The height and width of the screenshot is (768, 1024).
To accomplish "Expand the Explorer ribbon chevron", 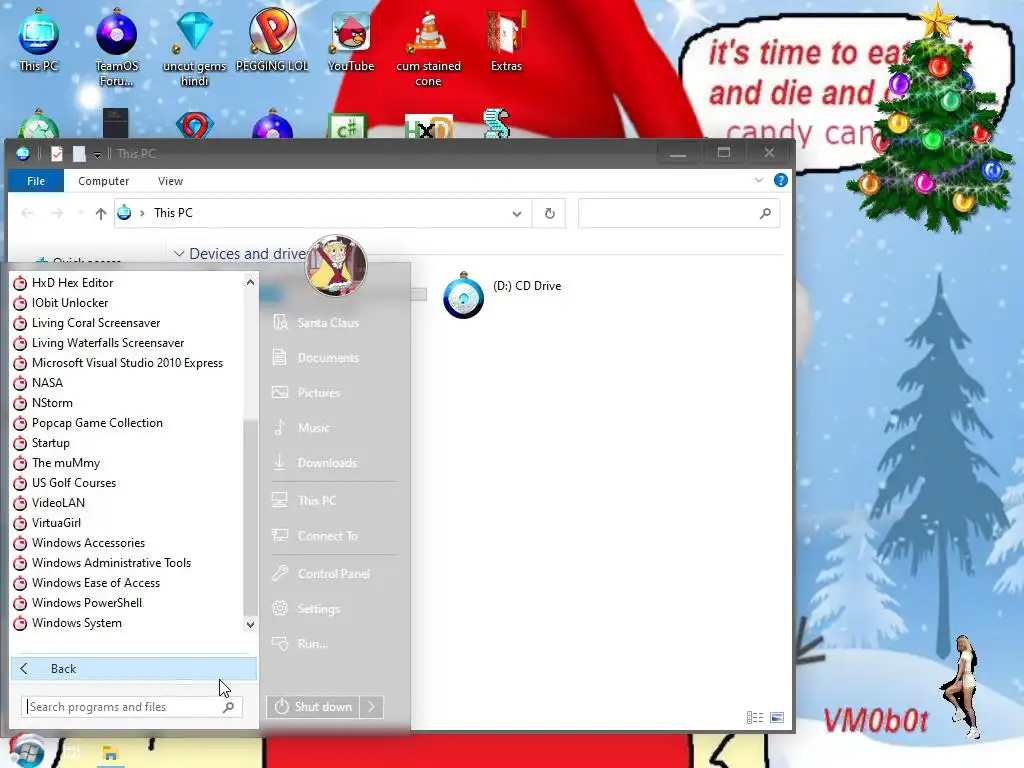I will pos(758,180).
